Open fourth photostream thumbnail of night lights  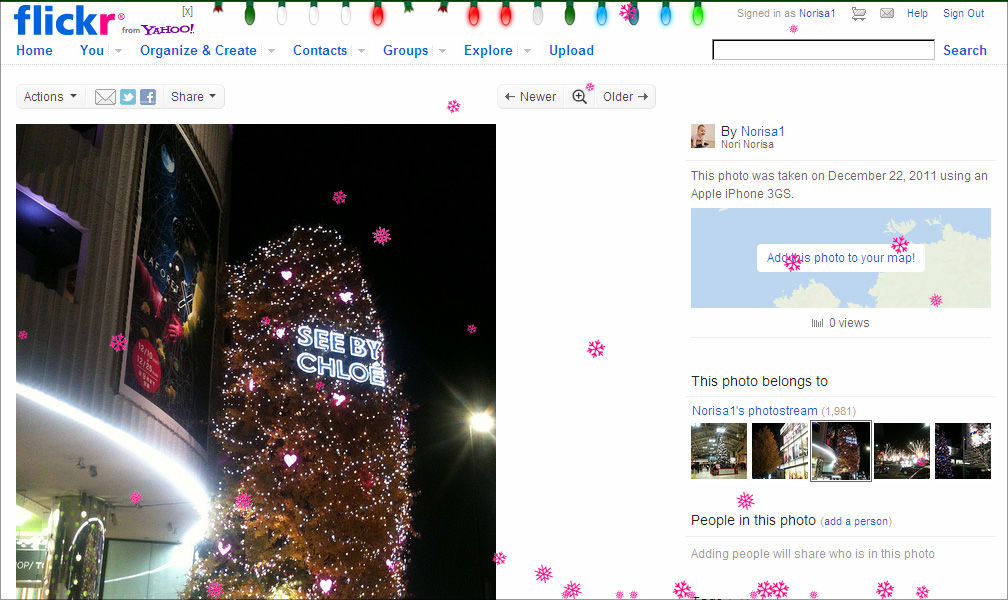901,451
